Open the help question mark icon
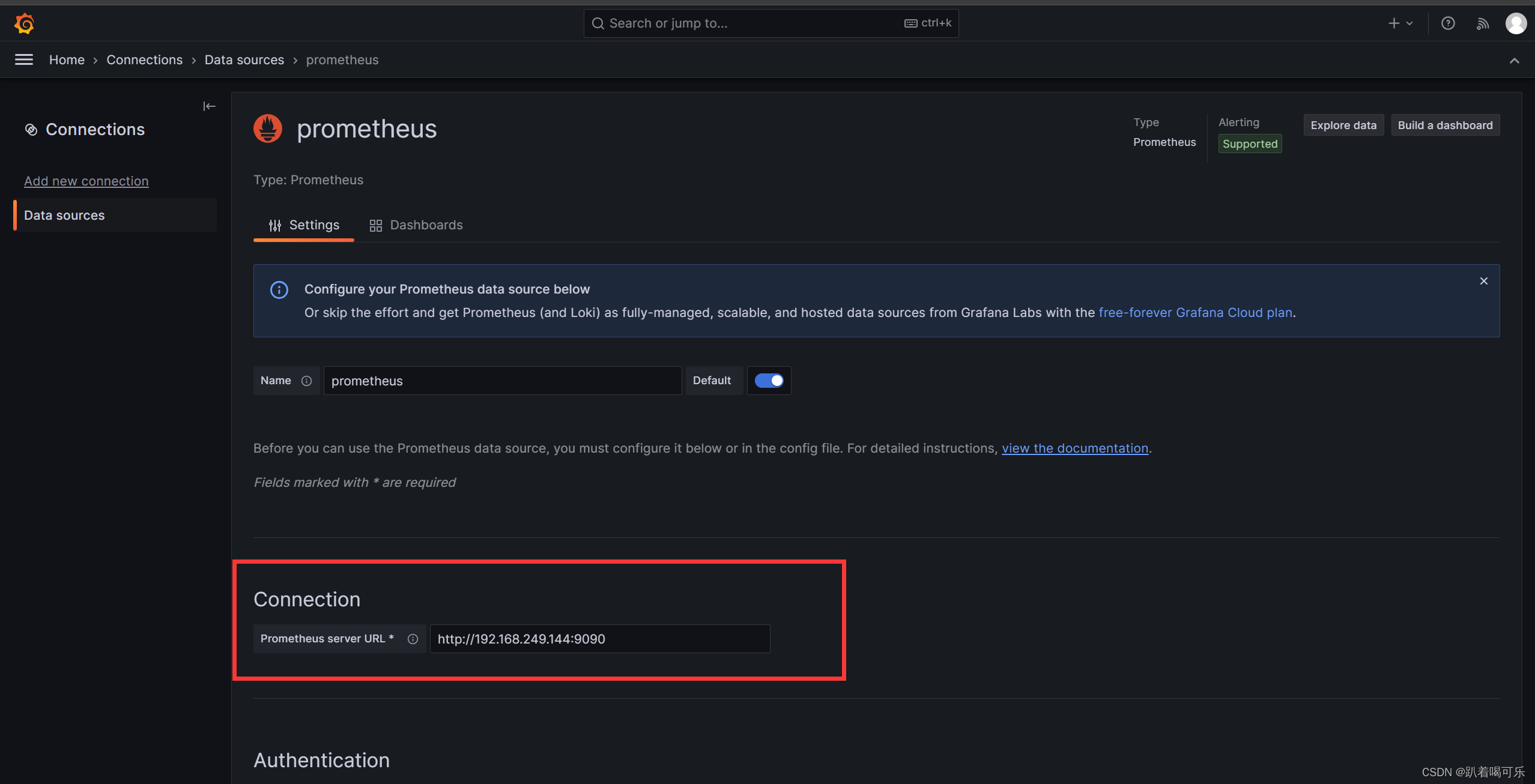This screenshot has width=1535, height=784. coord(1448,23)
